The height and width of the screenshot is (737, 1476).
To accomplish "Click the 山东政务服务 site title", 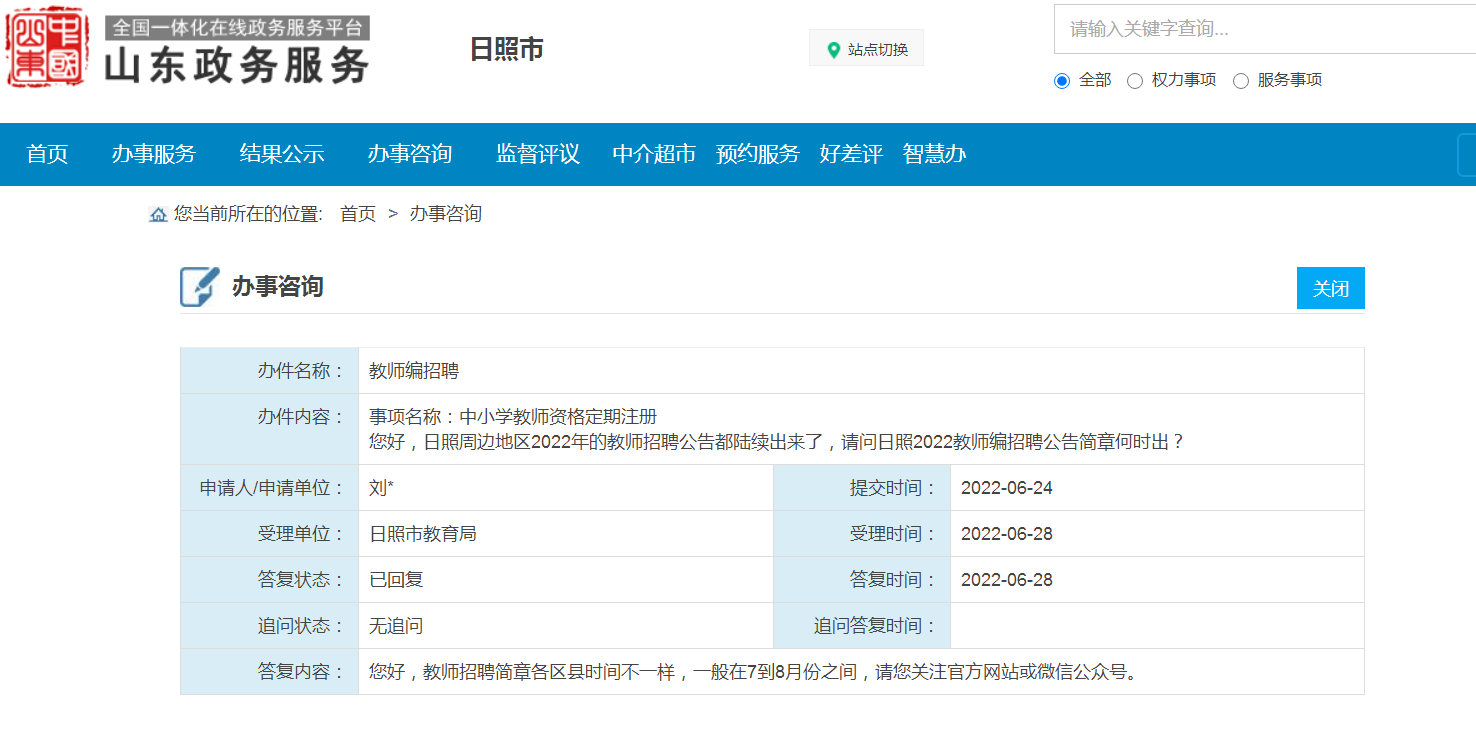I will pos(237,65).
